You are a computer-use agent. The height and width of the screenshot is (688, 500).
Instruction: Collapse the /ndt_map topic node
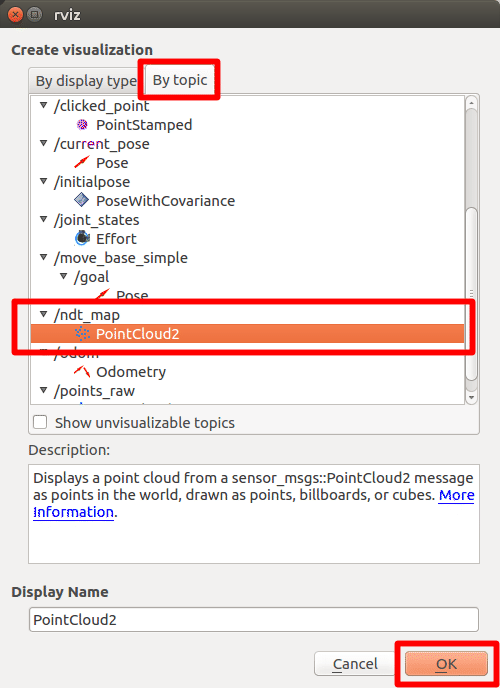click(x=43, y=314)
